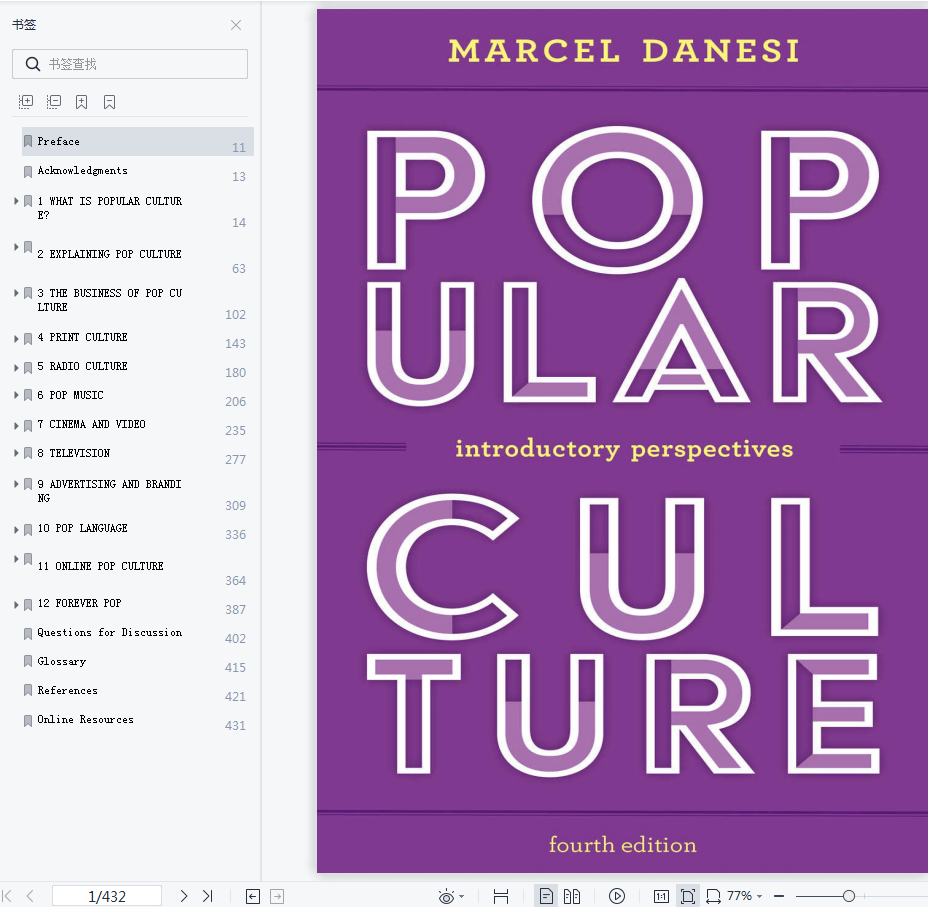Expand chapter 6 Pop Music
928x907 pixels.
tap(17, 395)
